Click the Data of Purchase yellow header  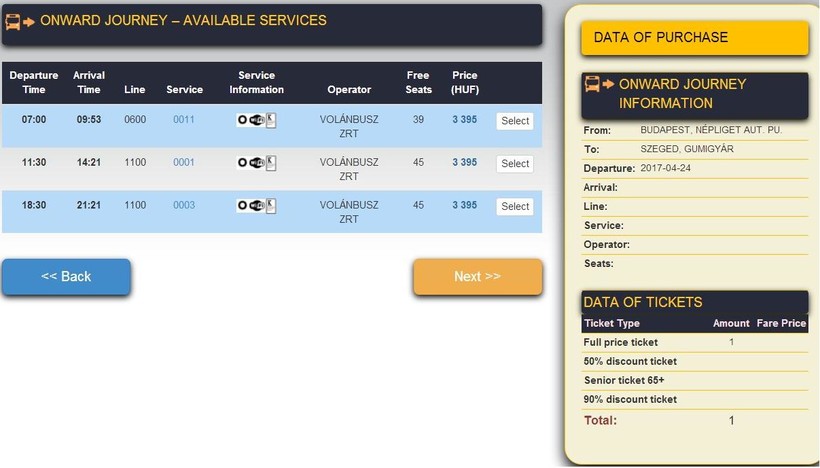694,38
